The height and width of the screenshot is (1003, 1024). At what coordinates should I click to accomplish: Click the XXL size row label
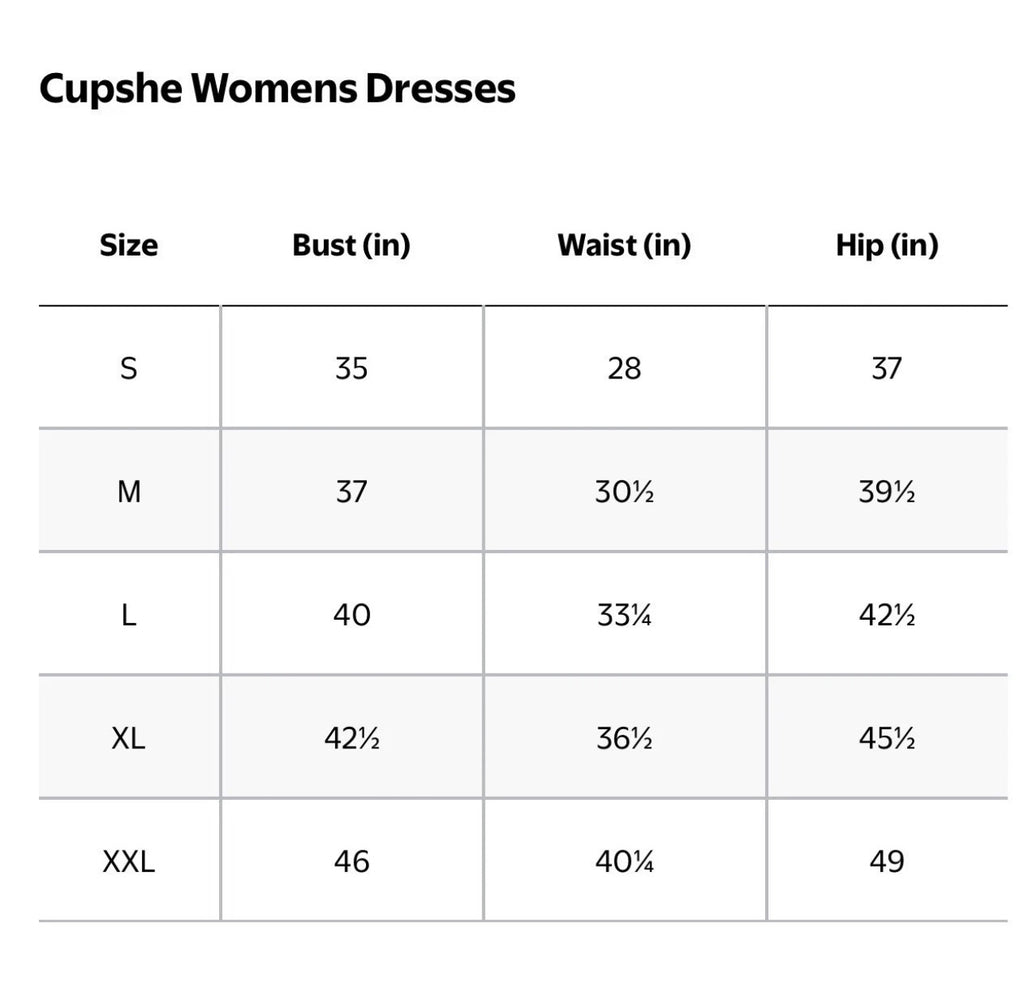point(129,861)
